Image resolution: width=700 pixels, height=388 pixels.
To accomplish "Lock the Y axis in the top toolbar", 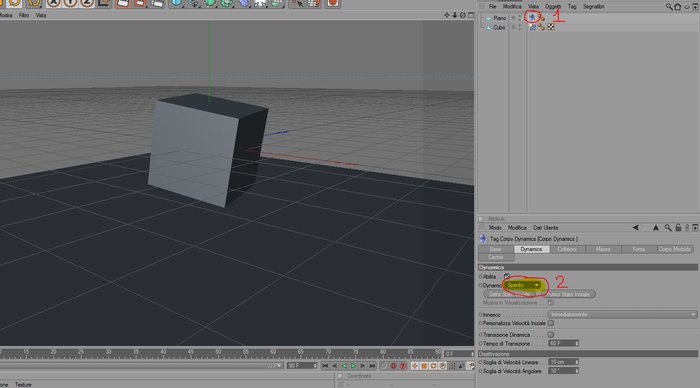I will [x=70, y=3].
